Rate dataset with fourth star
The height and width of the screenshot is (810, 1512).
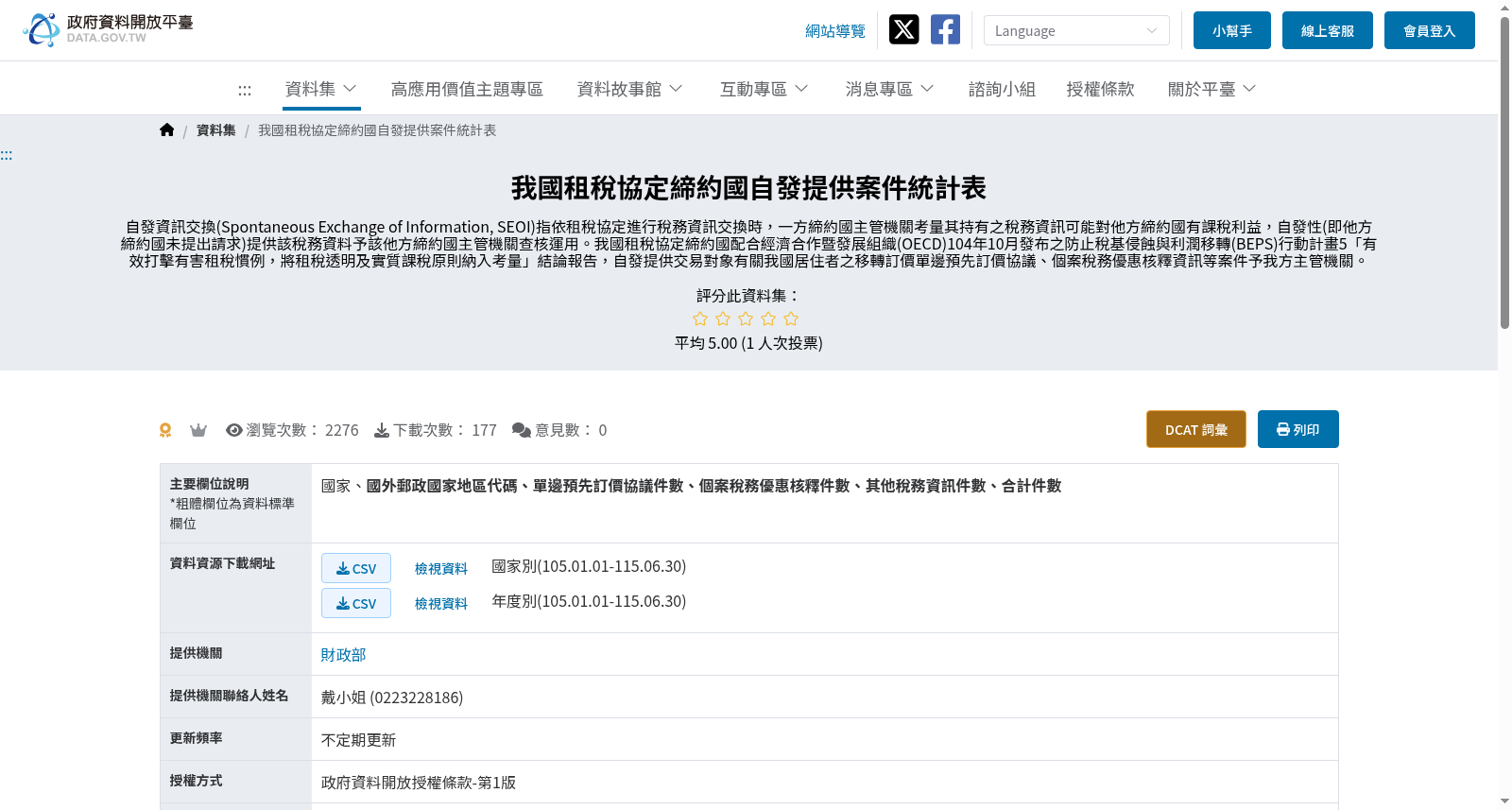[x=768, y=319]
